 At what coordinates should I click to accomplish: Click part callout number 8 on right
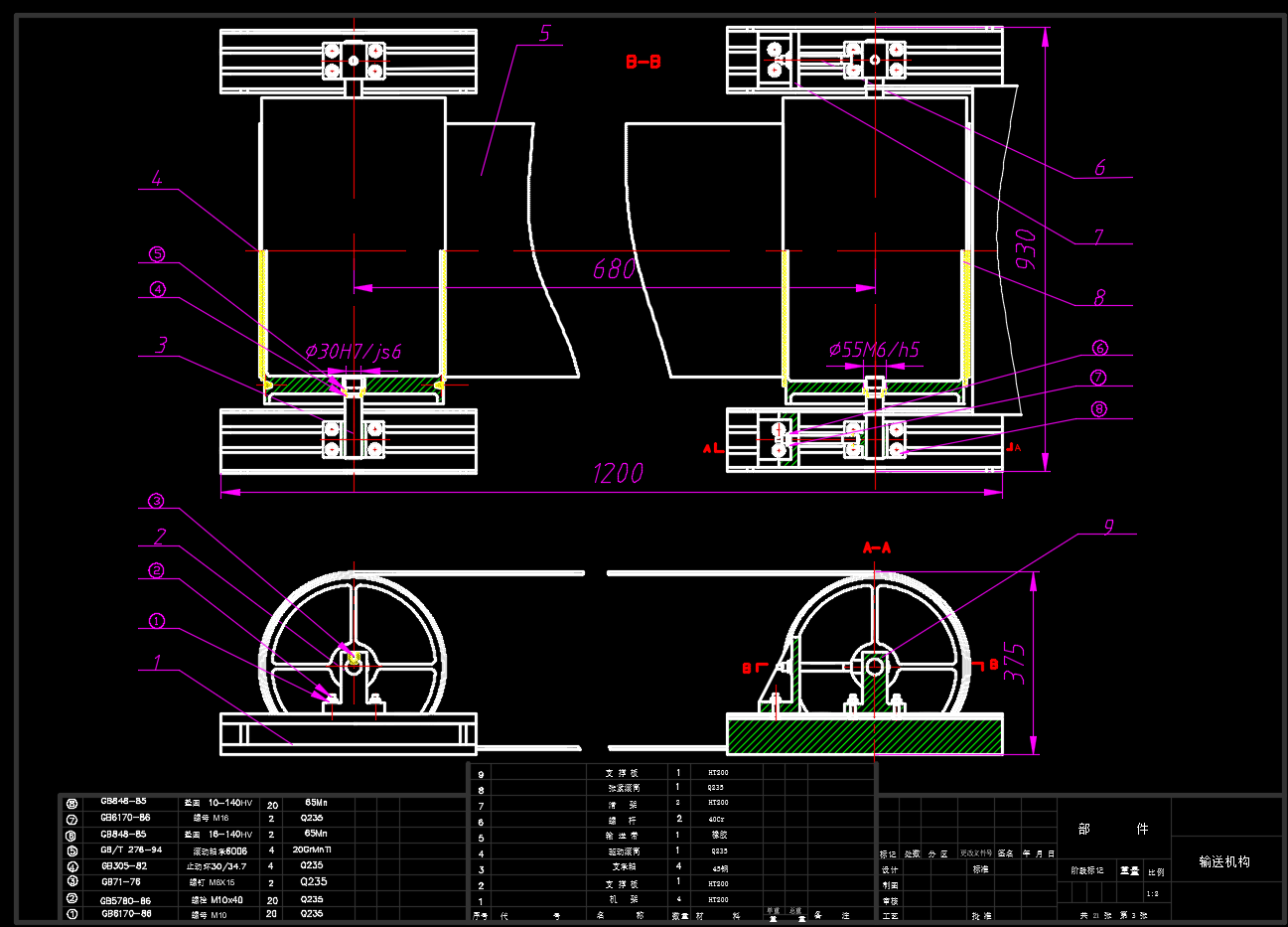(1099, 297)
